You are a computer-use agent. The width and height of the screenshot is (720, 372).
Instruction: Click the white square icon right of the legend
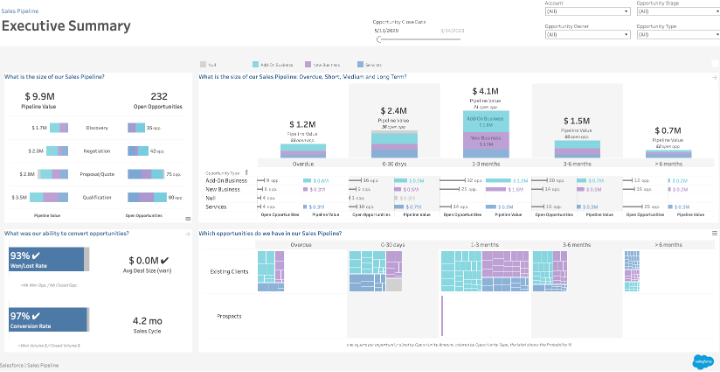click(x=714, y=64)
